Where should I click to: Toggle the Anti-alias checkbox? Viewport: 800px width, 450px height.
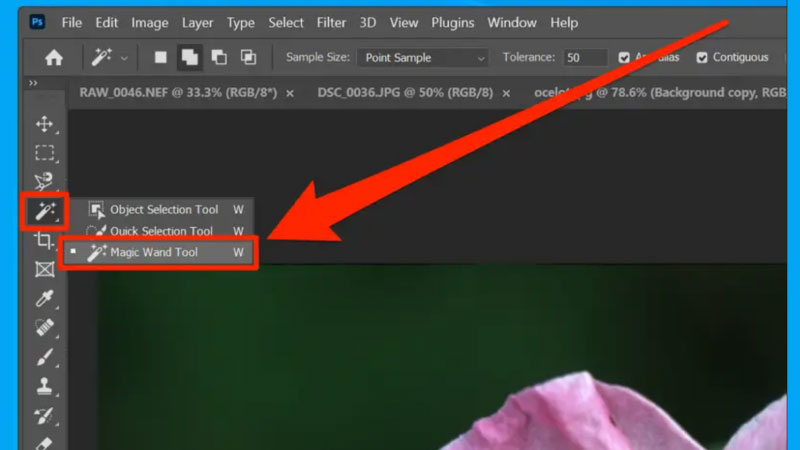coord(623,58)
